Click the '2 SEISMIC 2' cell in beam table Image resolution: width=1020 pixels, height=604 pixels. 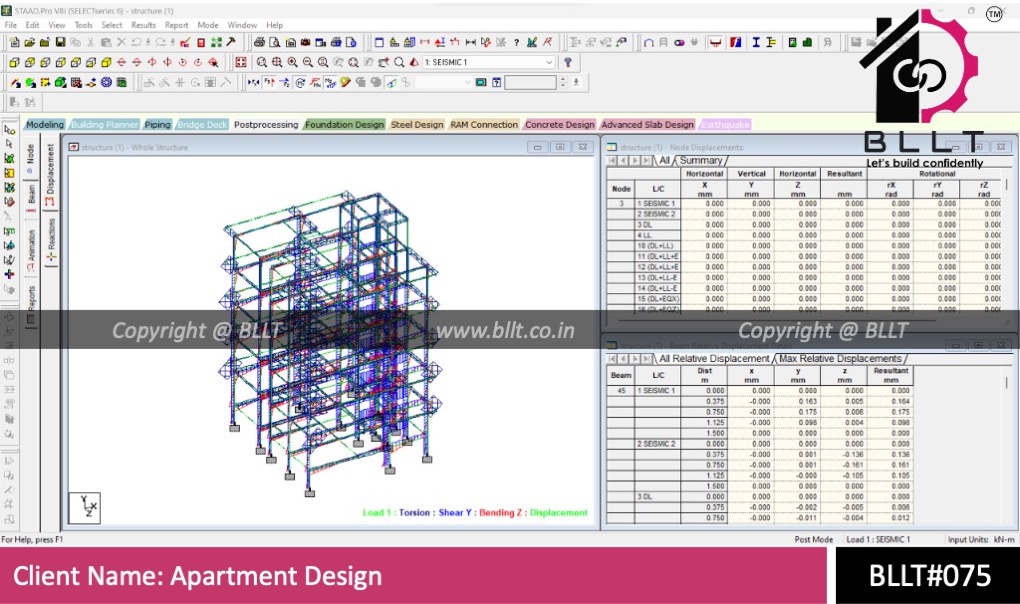click(658, 444)
